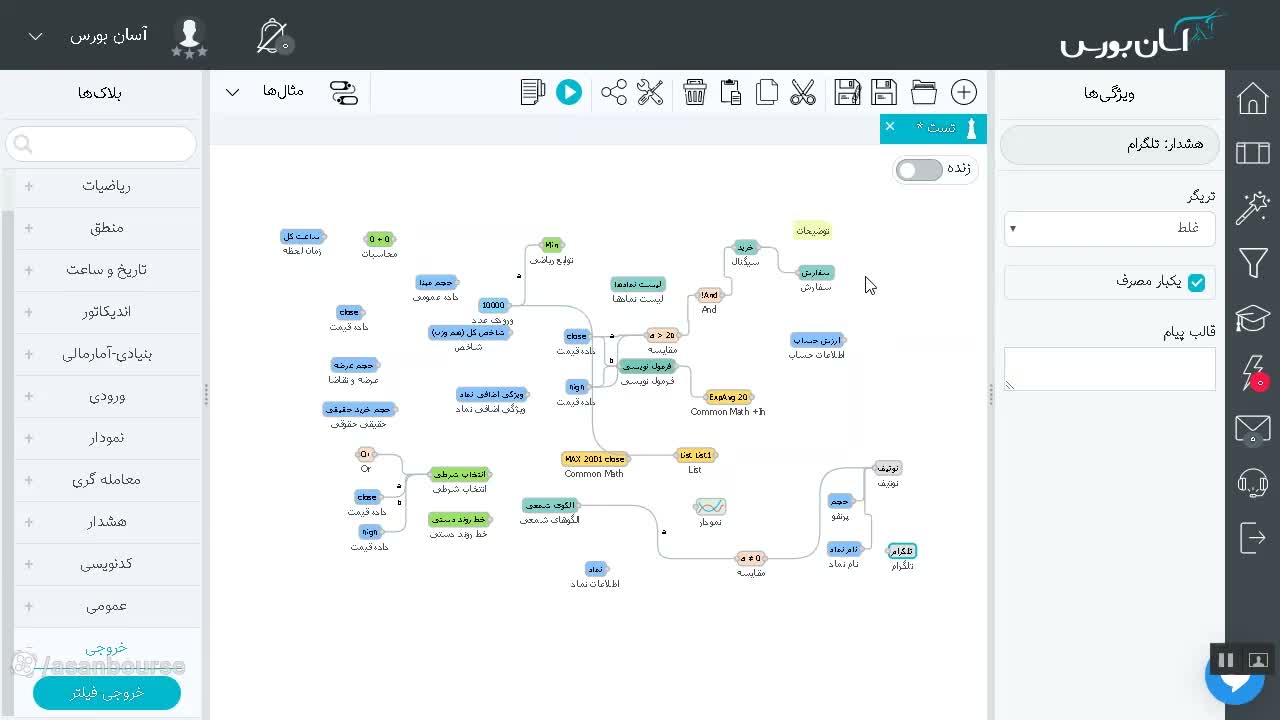
Task: Open the filter funnel icon in sidebar
Action: tap(1253, 263)
